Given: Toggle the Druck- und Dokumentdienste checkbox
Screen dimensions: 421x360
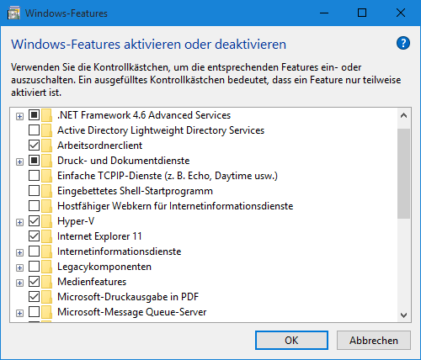Looking at the screenshot, I should click(34, 160).
